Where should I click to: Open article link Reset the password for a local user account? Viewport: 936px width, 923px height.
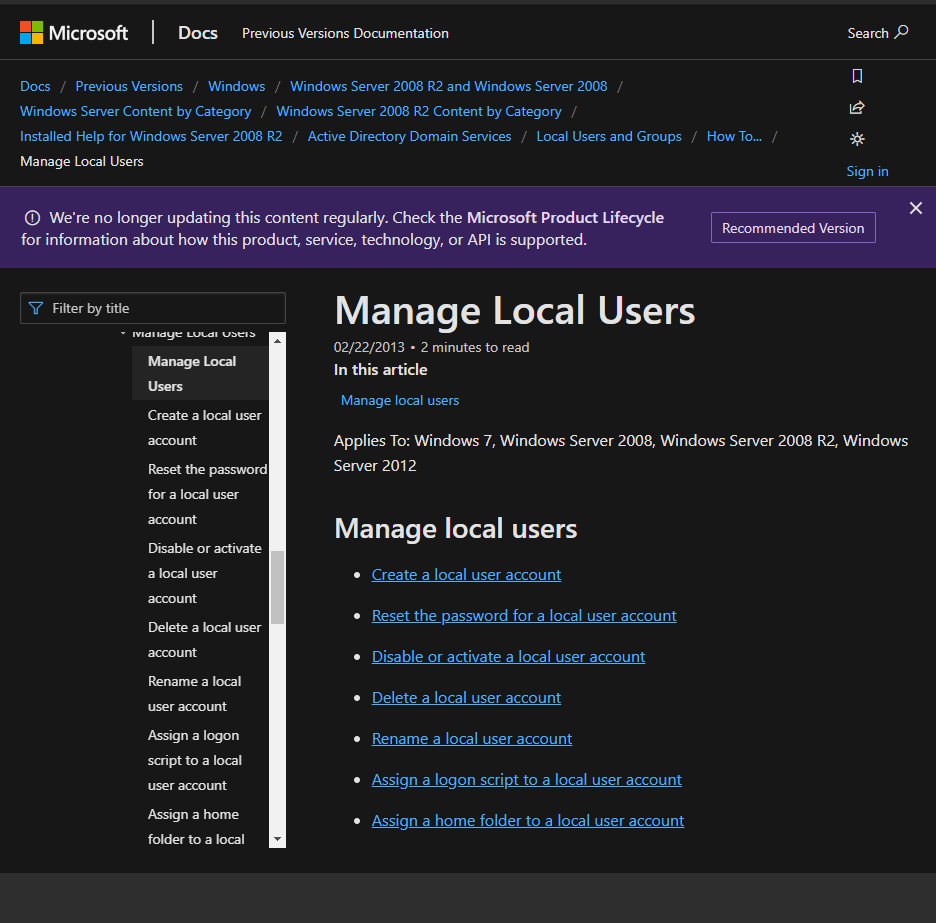point(524,616)
